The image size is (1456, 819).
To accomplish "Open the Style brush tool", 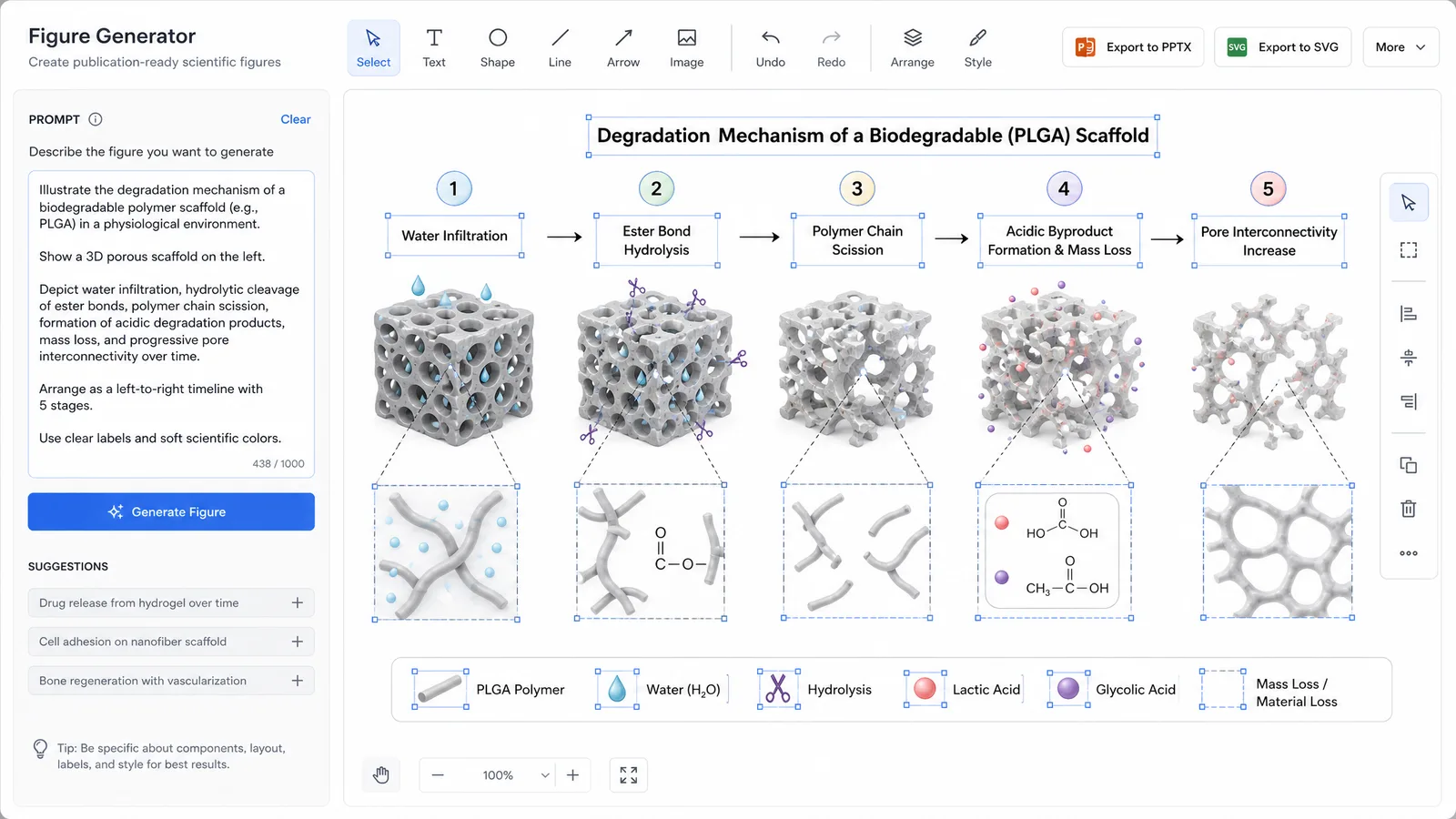I will [978, 47].
